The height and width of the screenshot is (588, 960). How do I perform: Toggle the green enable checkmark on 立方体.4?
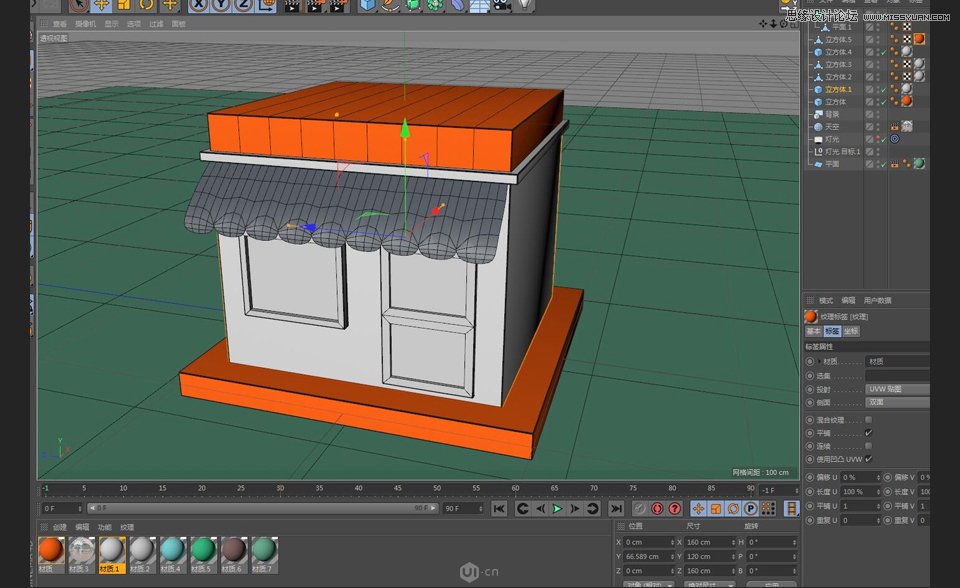(882, 52)
